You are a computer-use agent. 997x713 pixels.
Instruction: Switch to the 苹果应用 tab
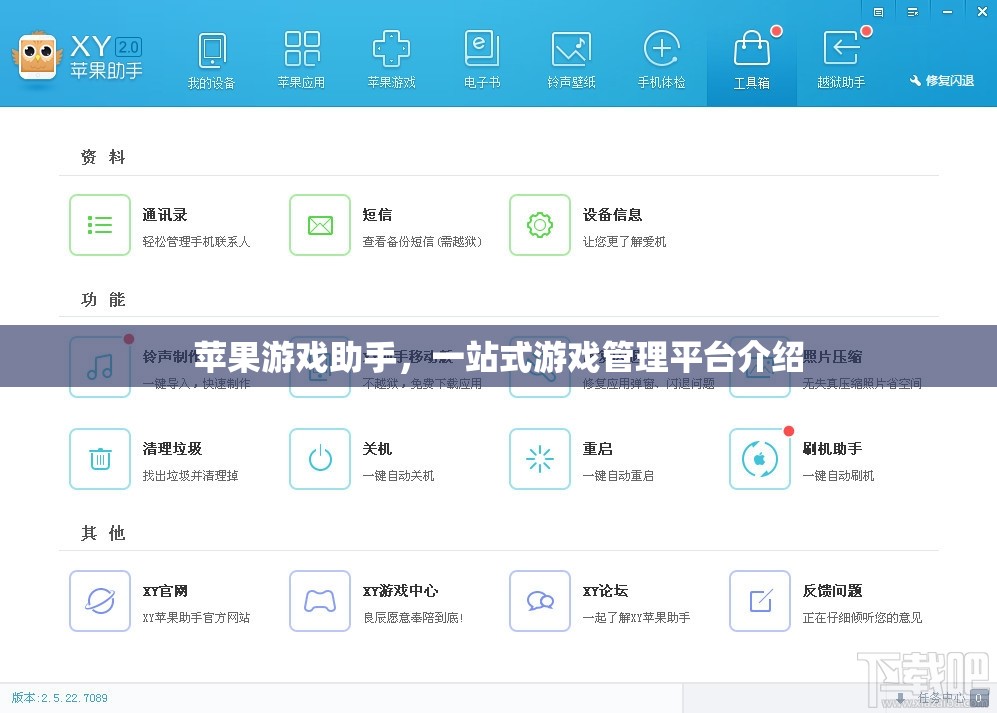pyautogui.click(x=301, y=60)
